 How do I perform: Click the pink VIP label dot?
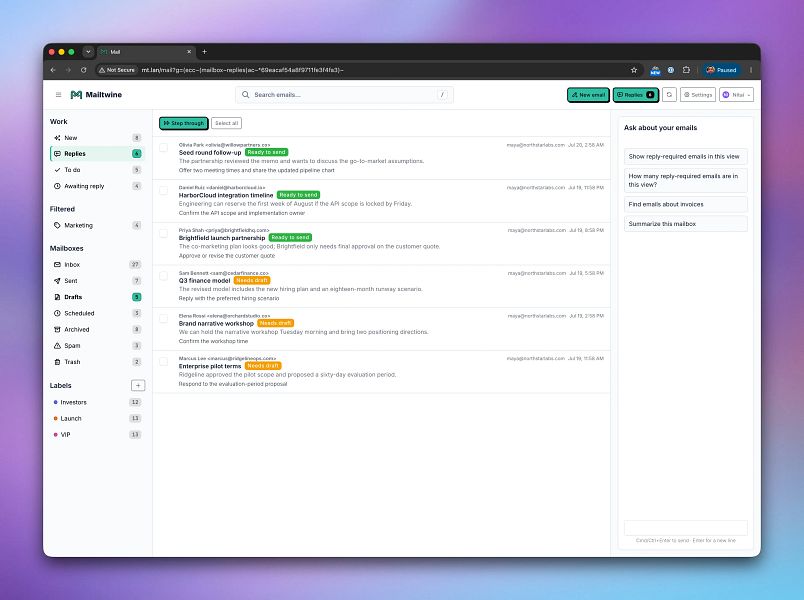[x=55, y=435]
